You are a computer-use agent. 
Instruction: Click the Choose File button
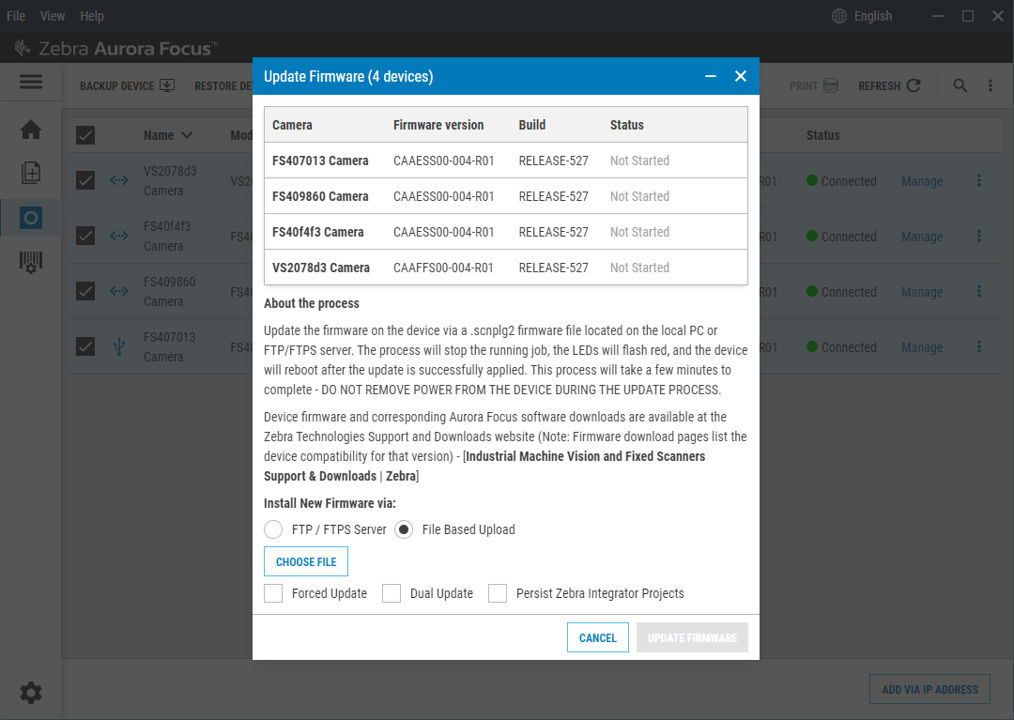306,562
